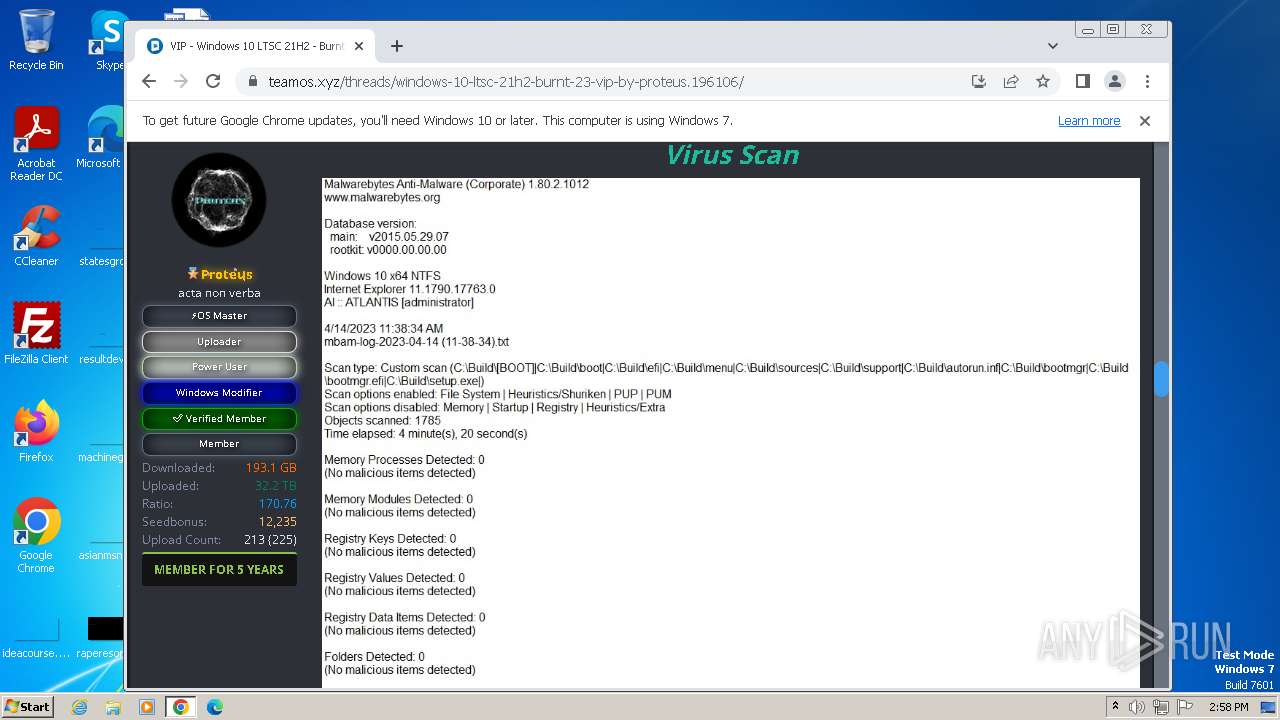Image resolution: width=1280 pixels, height=720 pixels.
Task: Dismiss the Chrome updates notification bar
Action: tap(1145, 121)
